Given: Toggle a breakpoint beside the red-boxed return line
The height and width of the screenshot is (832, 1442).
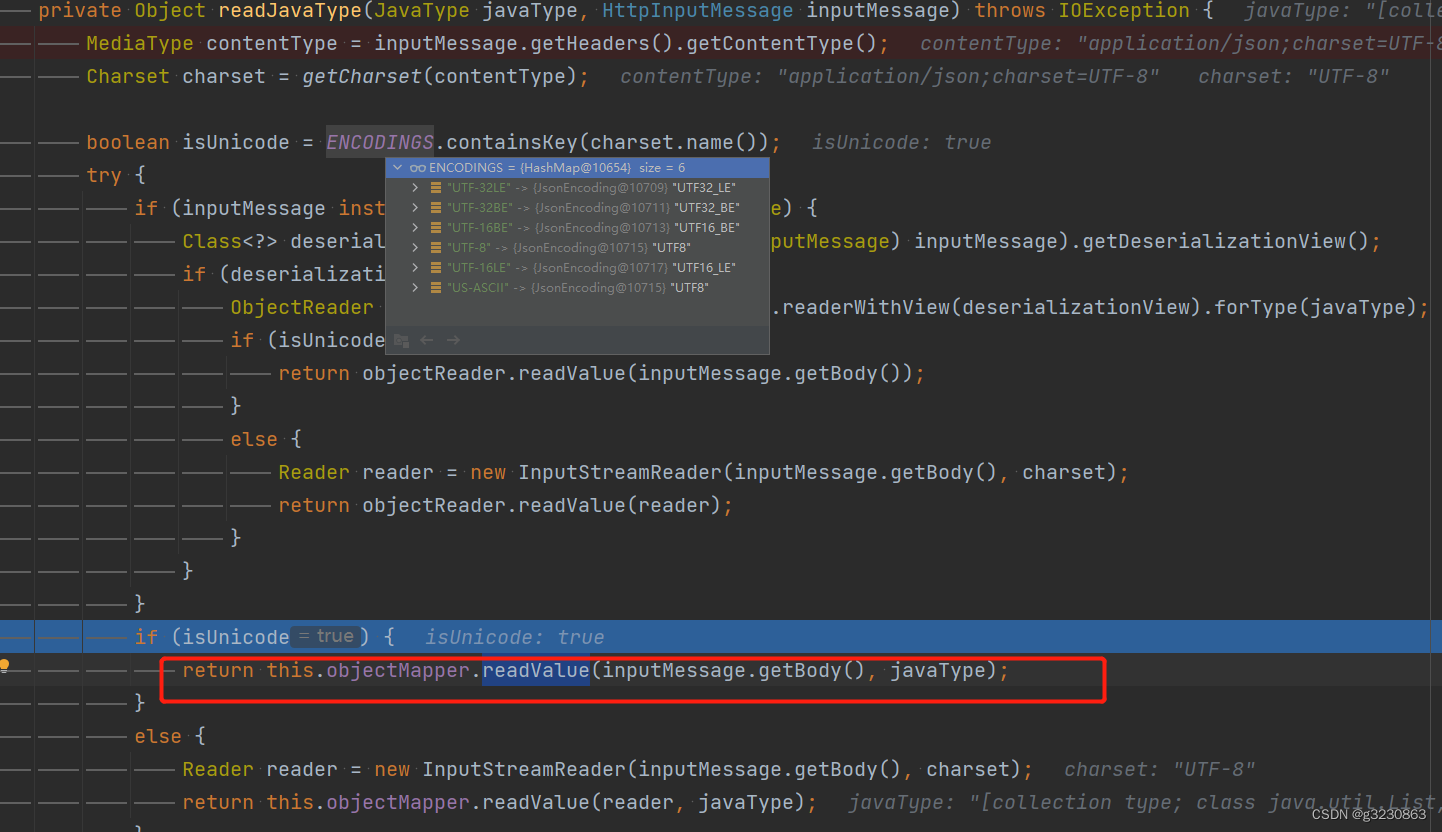Looking at the screenshot, I should 17,670.
